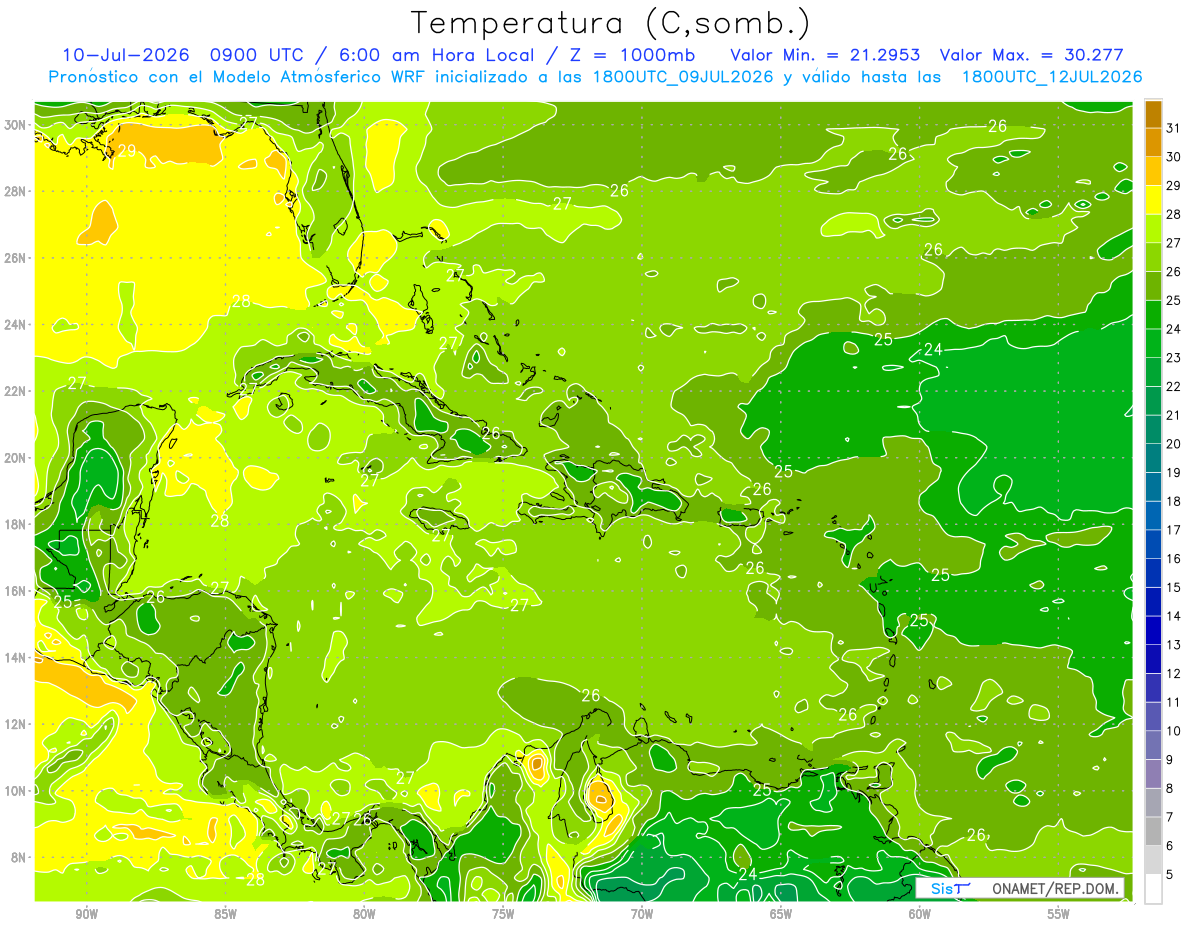This screenshot has width=1200, height=927.
Task: Click the 60W longitude axis label
Action: pyautogui.click(x=920, y=914)
